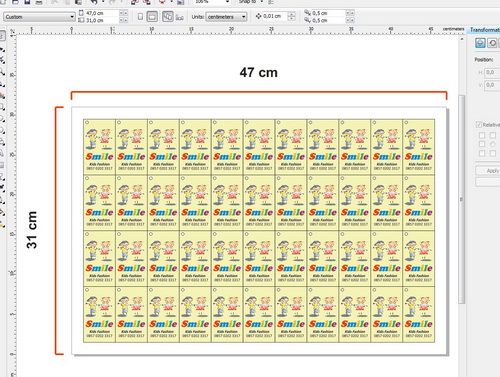The image size is (500, 377).
Task: Click the all pages layout icon
Action: [168, 16]
